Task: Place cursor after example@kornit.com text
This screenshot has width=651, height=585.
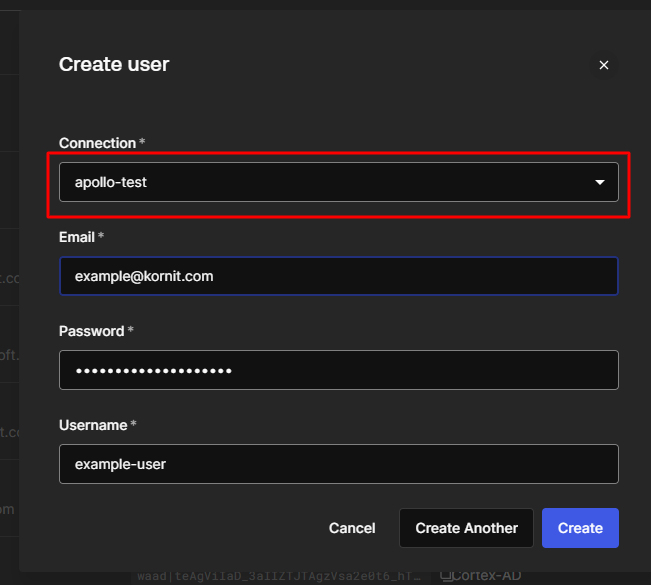Action: tap(216, 276)
